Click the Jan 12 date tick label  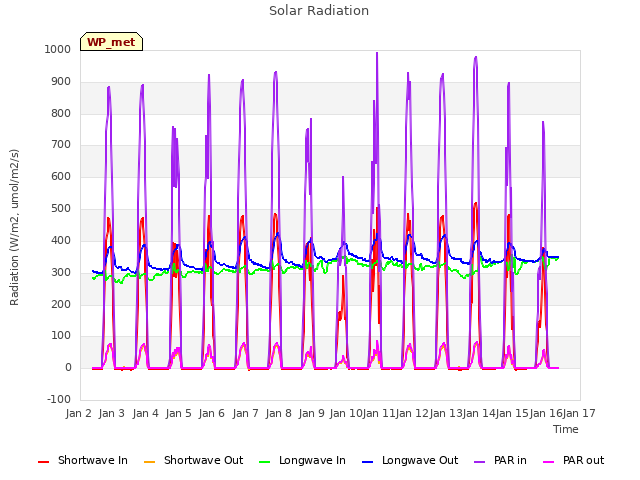[412, 413]
